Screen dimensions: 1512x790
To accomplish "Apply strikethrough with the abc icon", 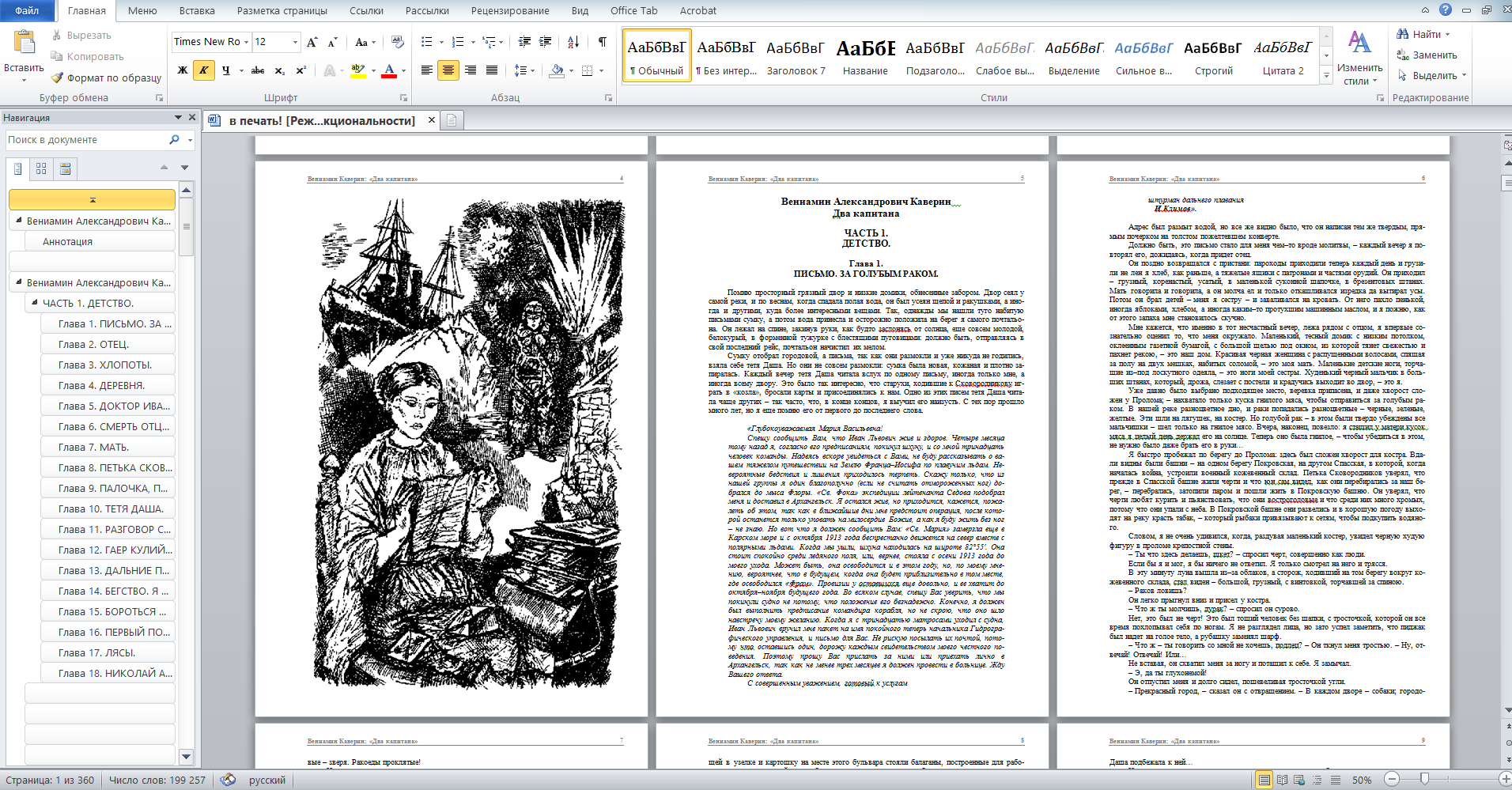I will (257, 70).
